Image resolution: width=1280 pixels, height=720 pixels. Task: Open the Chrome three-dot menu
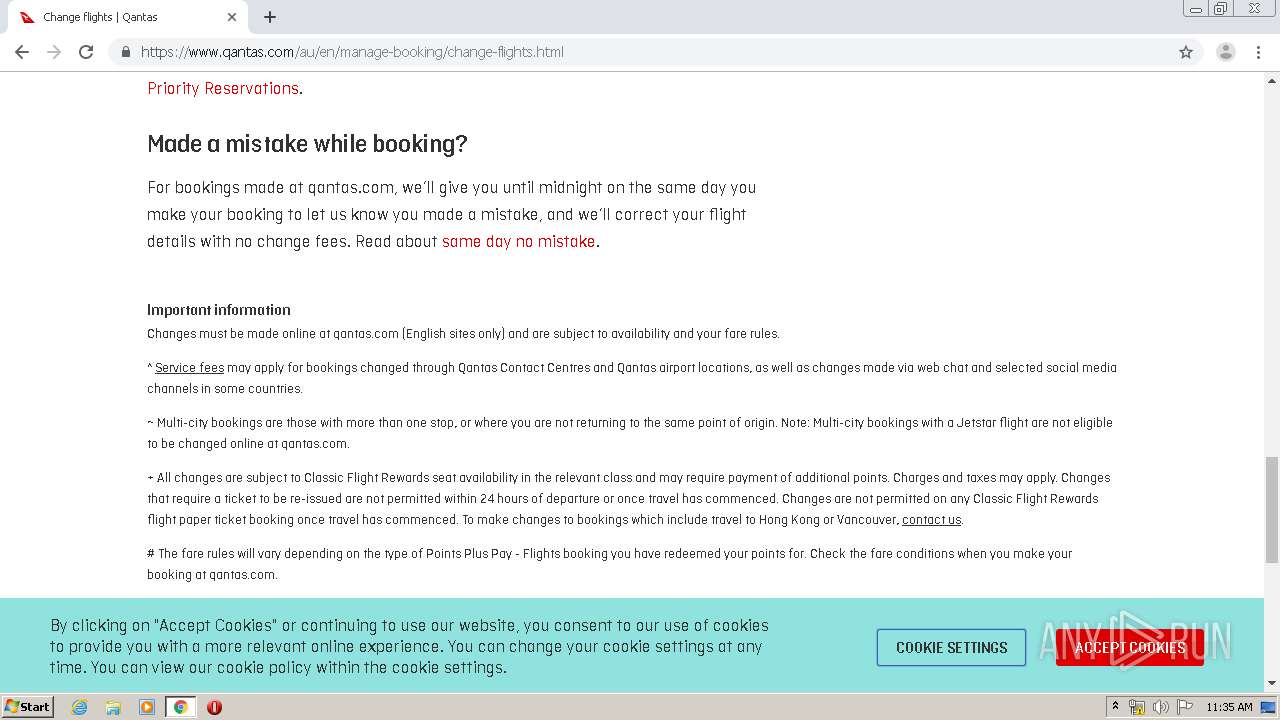pos(1257,52)
